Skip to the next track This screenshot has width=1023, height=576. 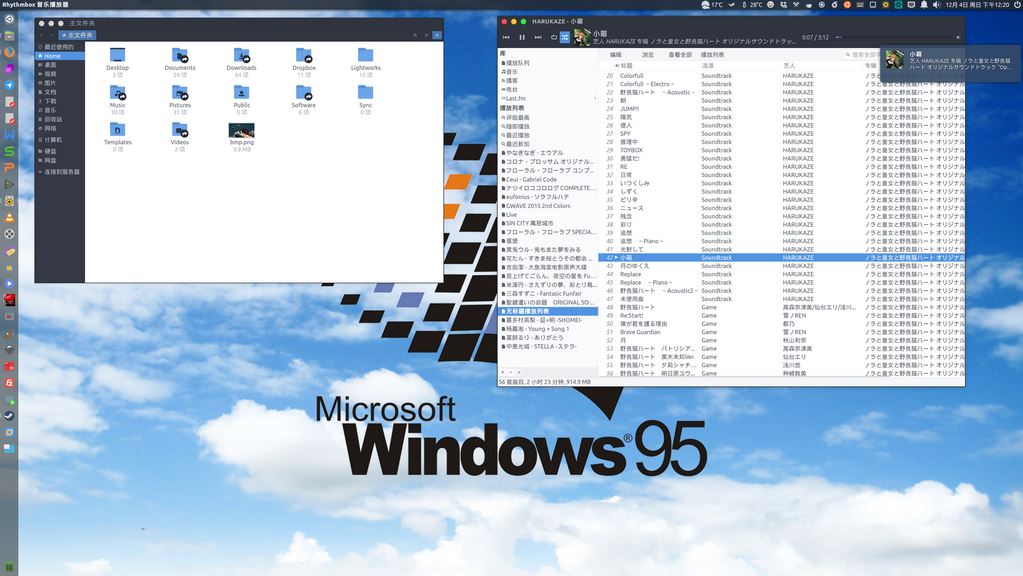[x=537, y=37]
